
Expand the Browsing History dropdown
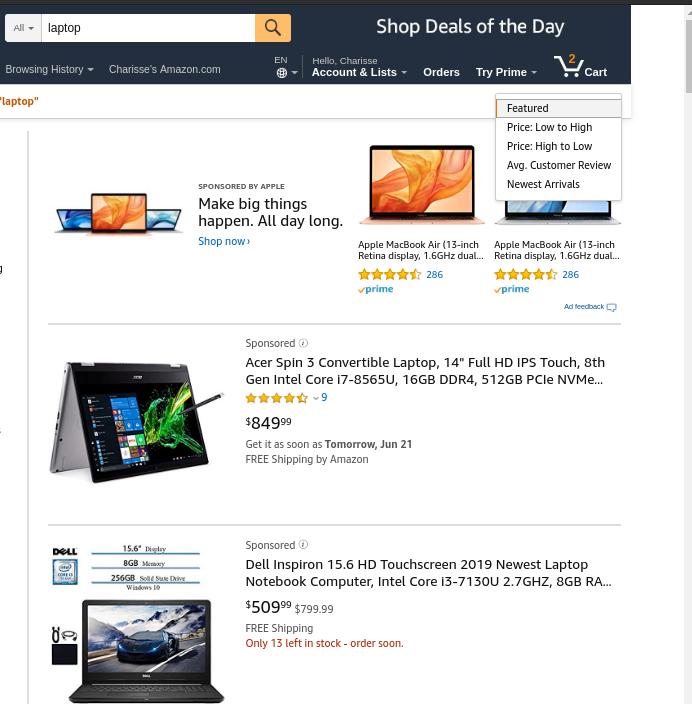pyautogui.click(x=49, y=69)
